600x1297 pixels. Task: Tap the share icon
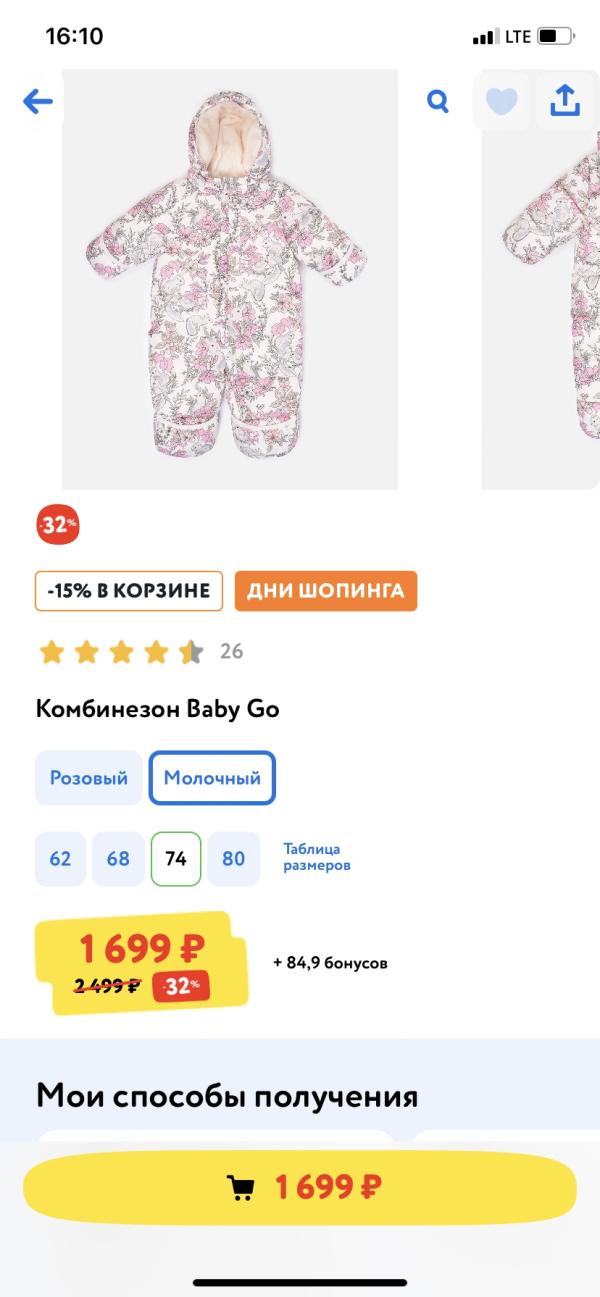click(565, 100)
